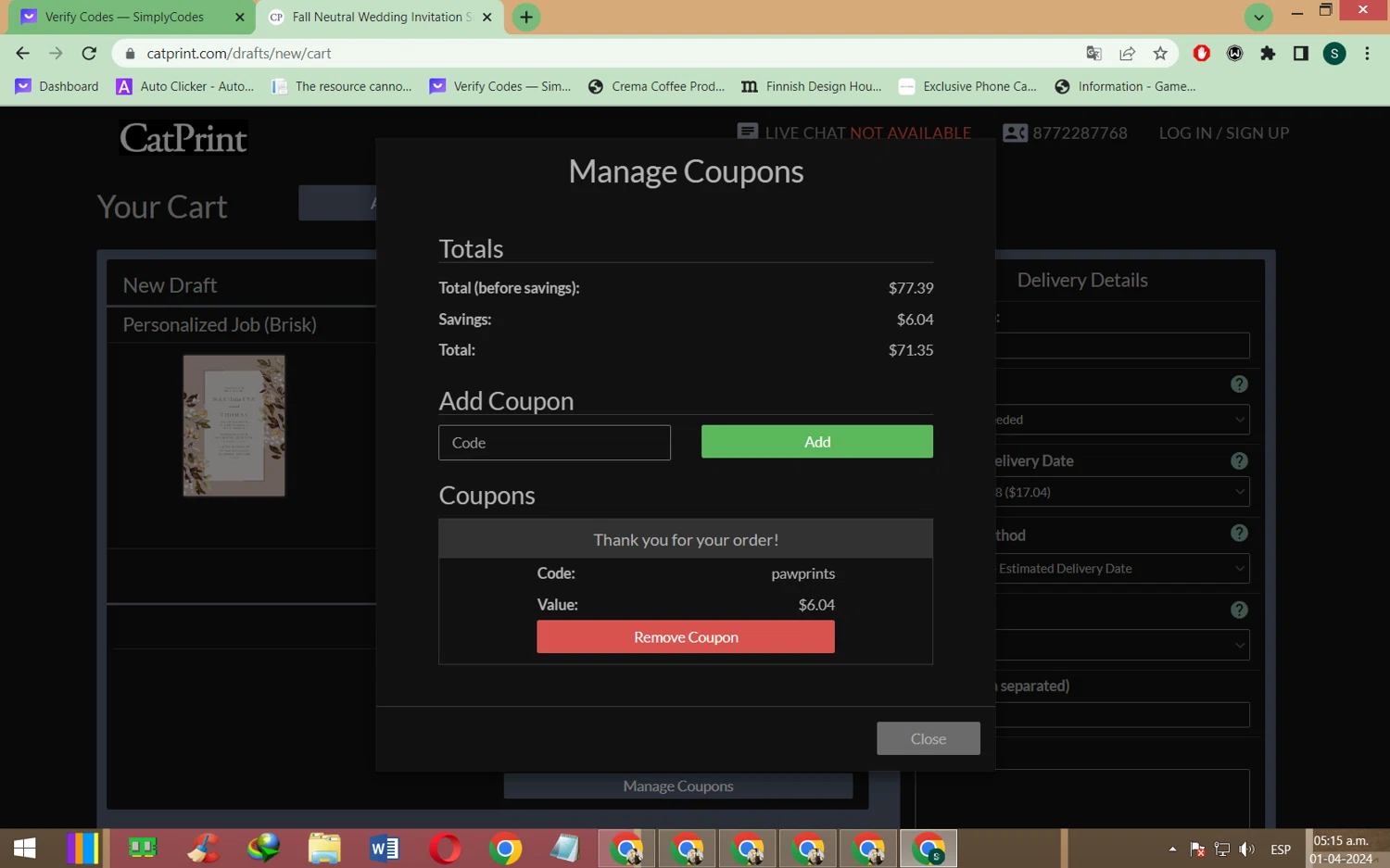Viewport: 1390px width, 868px height.
Task: Open File Explorer from the taskbar
Action: [x=324, y=848]
